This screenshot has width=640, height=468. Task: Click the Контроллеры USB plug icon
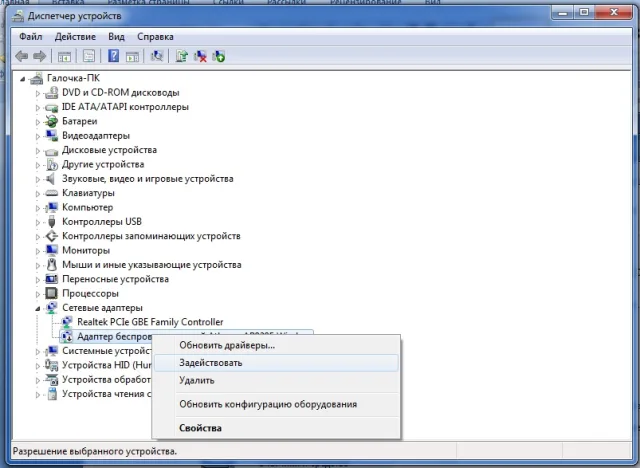[x=51, y=222]
